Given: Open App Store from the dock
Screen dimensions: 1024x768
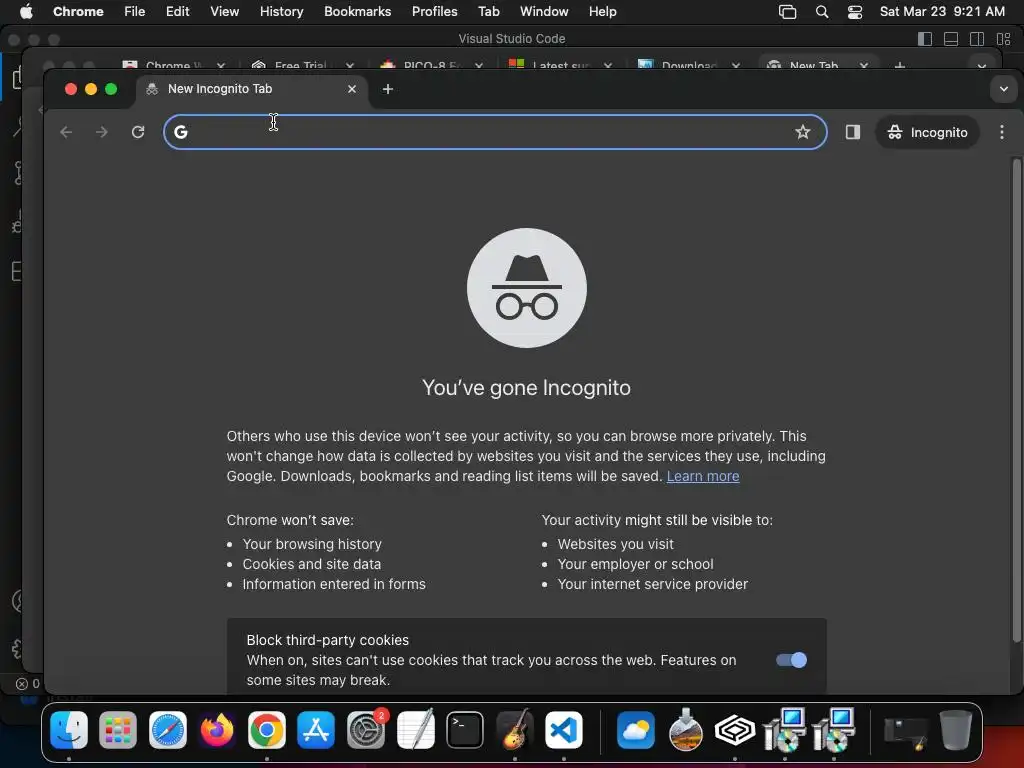Looking at the screenshot, I should pos(316,729).
